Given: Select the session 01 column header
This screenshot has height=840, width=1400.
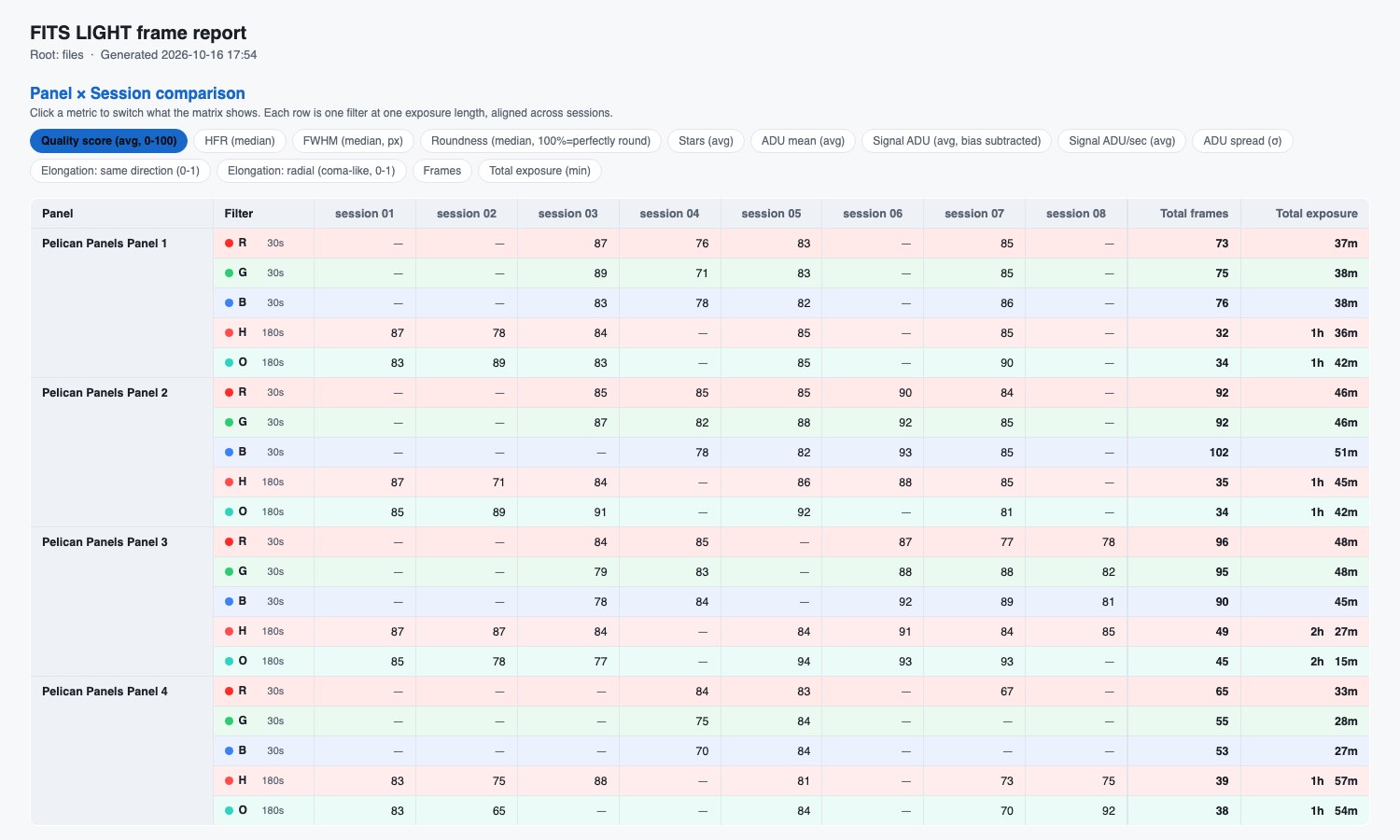Looking at the screenshot, I should click(365, 214).
